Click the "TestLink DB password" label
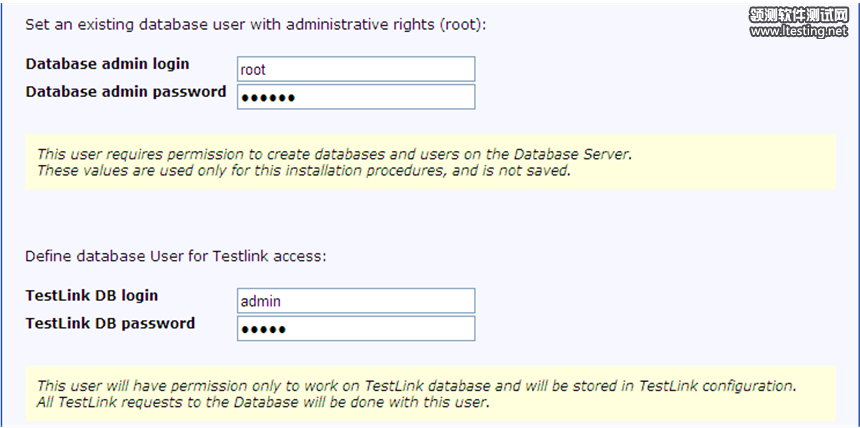The height and width of the screenshot is (428, 860). pyautogui.click(x=110, y=323)
